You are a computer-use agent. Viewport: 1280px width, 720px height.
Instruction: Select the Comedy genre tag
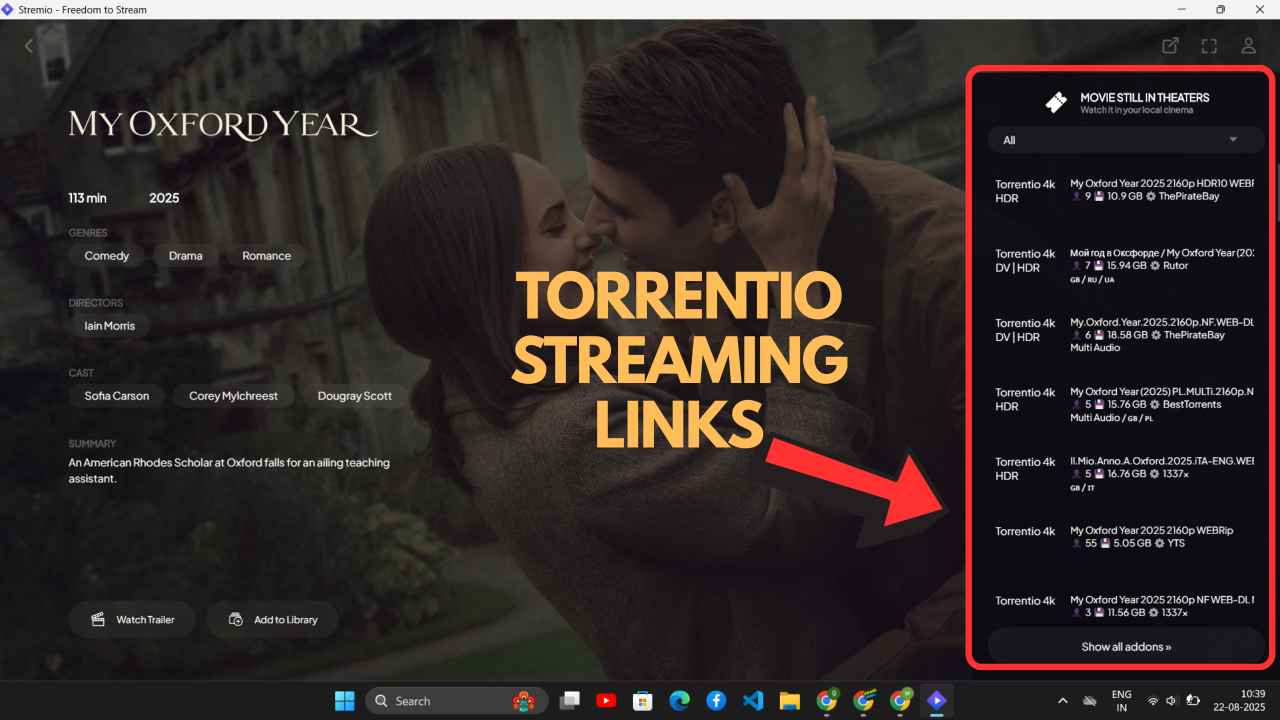click(107, 256)
